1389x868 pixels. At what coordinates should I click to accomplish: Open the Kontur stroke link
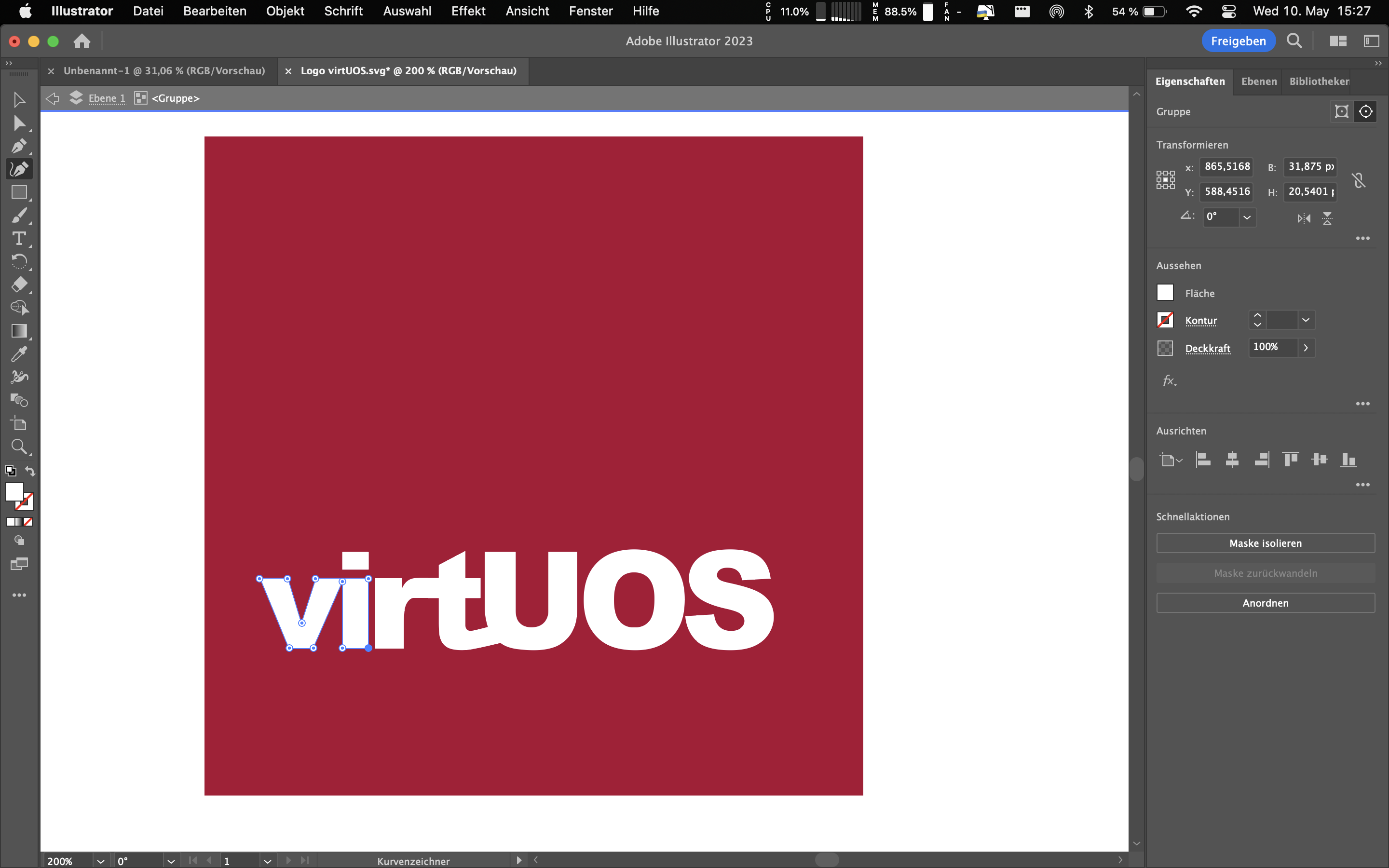click(x=1201, y=320)
